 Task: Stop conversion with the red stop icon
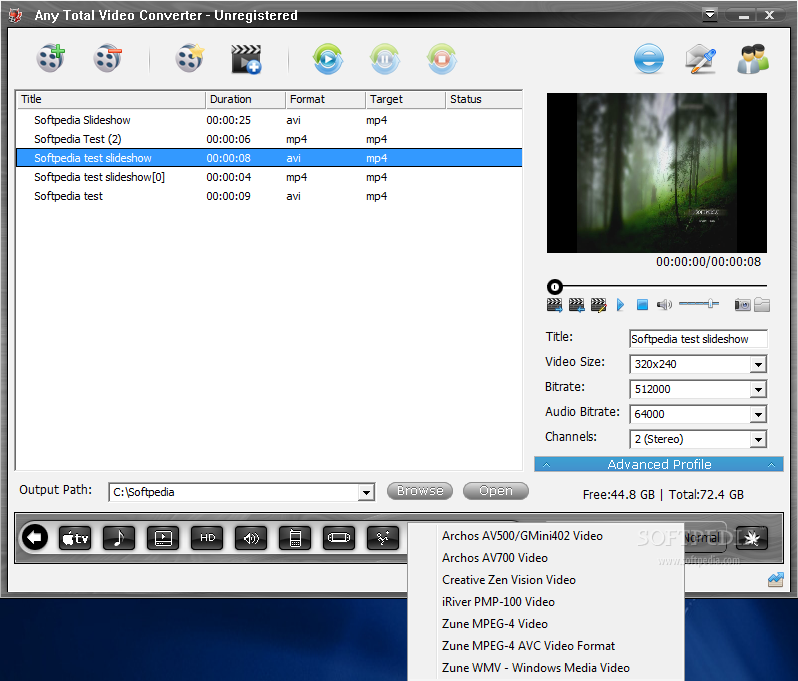click(442, 59)
